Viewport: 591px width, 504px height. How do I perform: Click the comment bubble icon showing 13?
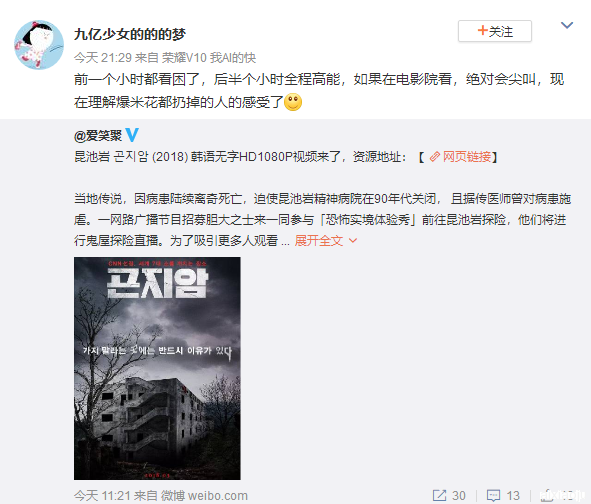point(493,495)
